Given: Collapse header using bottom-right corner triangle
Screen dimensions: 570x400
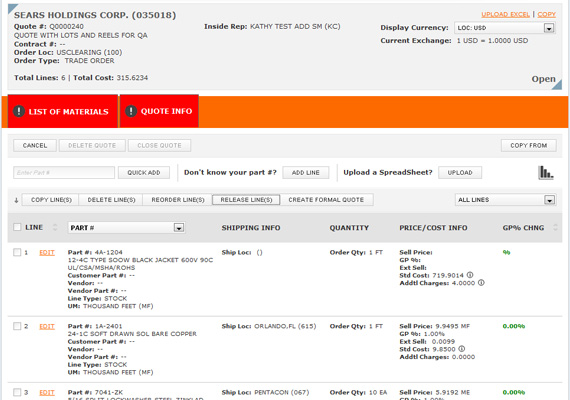Looking at the screenshot, I should pos(557,85).
